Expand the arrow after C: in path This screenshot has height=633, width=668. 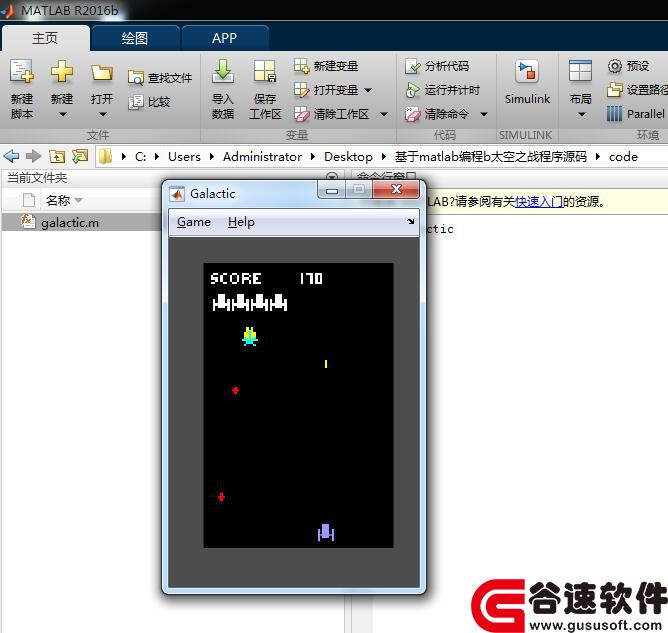pyautogui.click(x=157, y=157)
